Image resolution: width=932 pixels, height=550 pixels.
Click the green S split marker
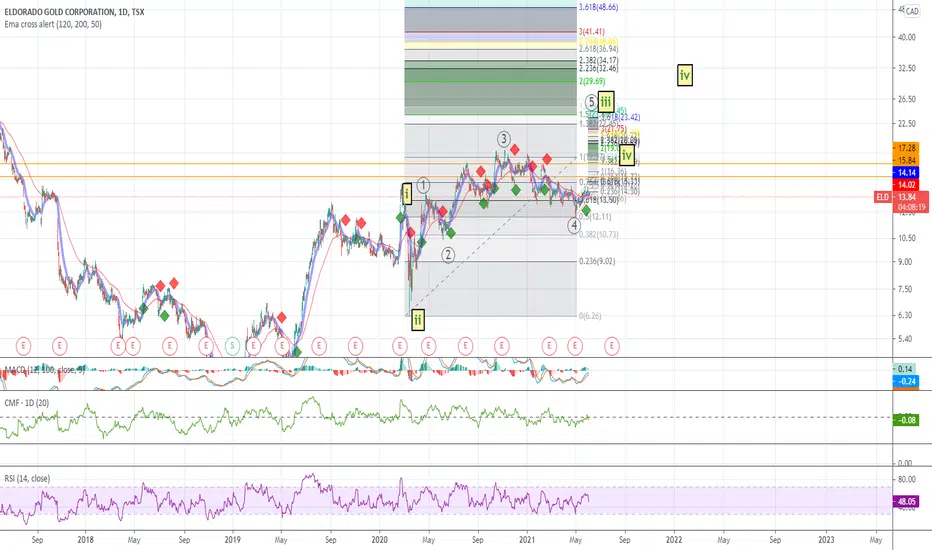232,345
